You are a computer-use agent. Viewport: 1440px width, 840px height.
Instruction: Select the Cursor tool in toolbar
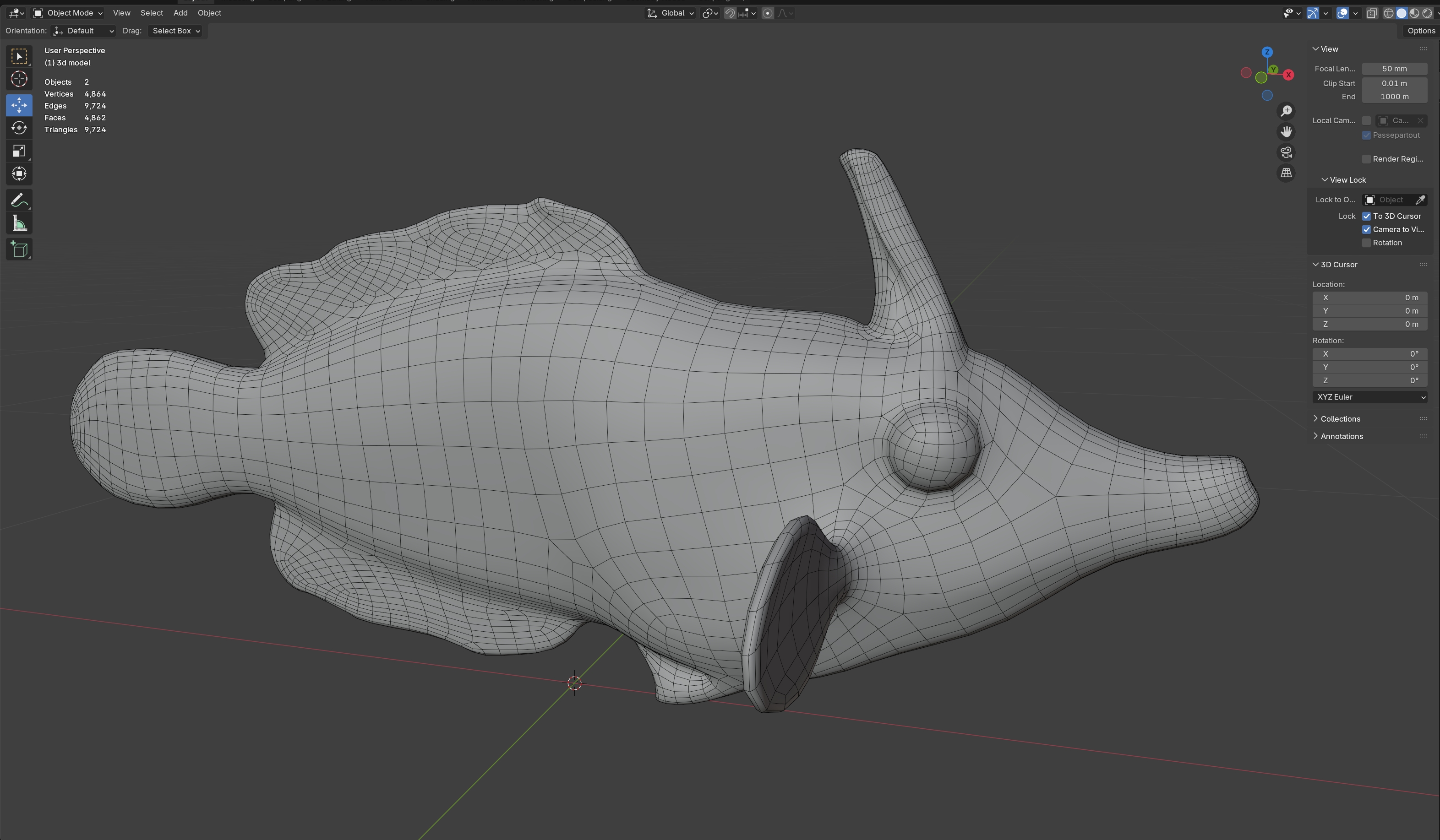[19, 79]
